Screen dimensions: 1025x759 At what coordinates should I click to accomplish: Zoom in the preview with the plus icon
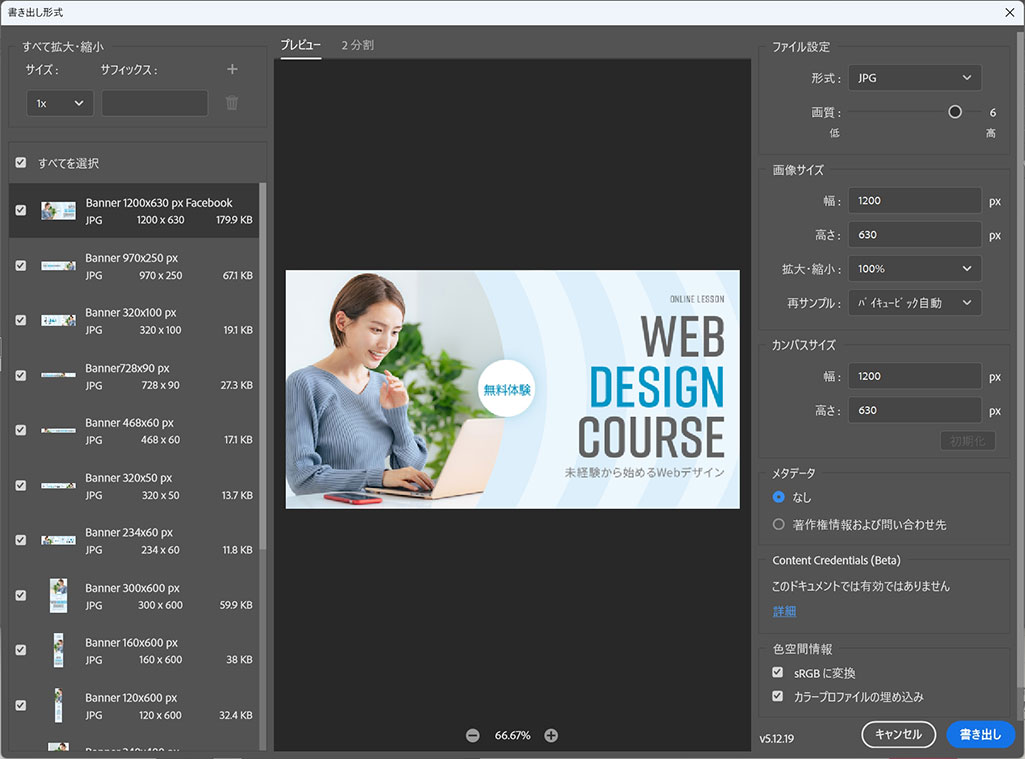pyautogui.click(x=551, y=735)
